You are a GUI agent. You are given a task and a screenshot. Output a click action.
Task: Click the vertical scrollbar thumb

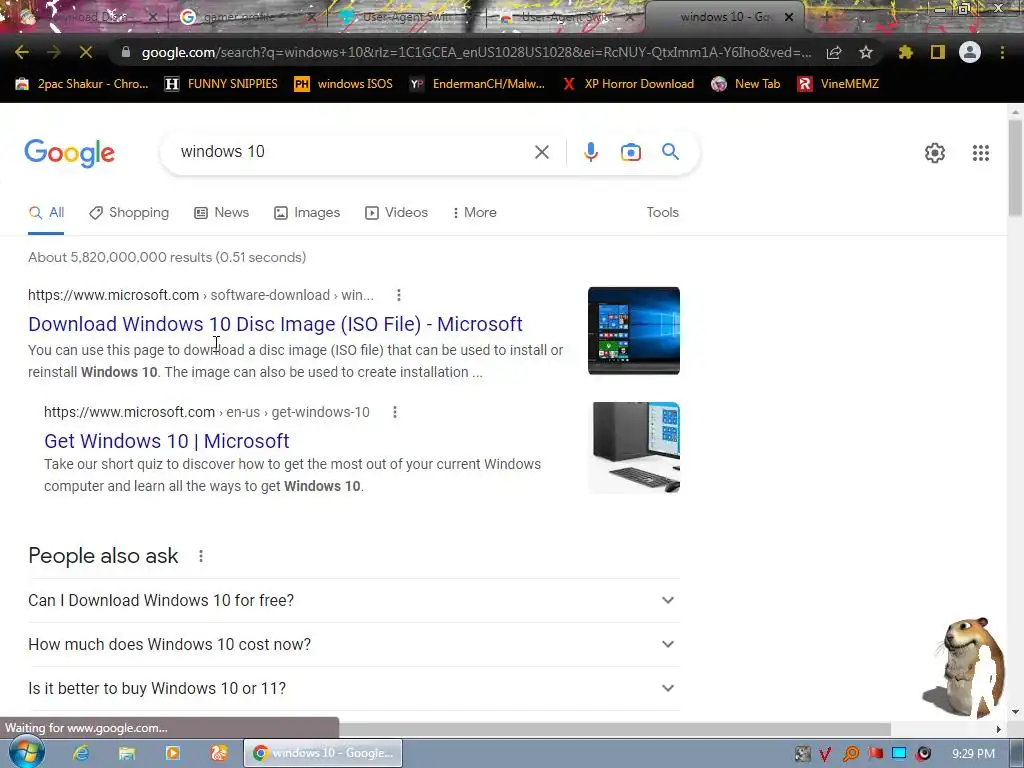pyautogui.click(x=1015, y=167)
